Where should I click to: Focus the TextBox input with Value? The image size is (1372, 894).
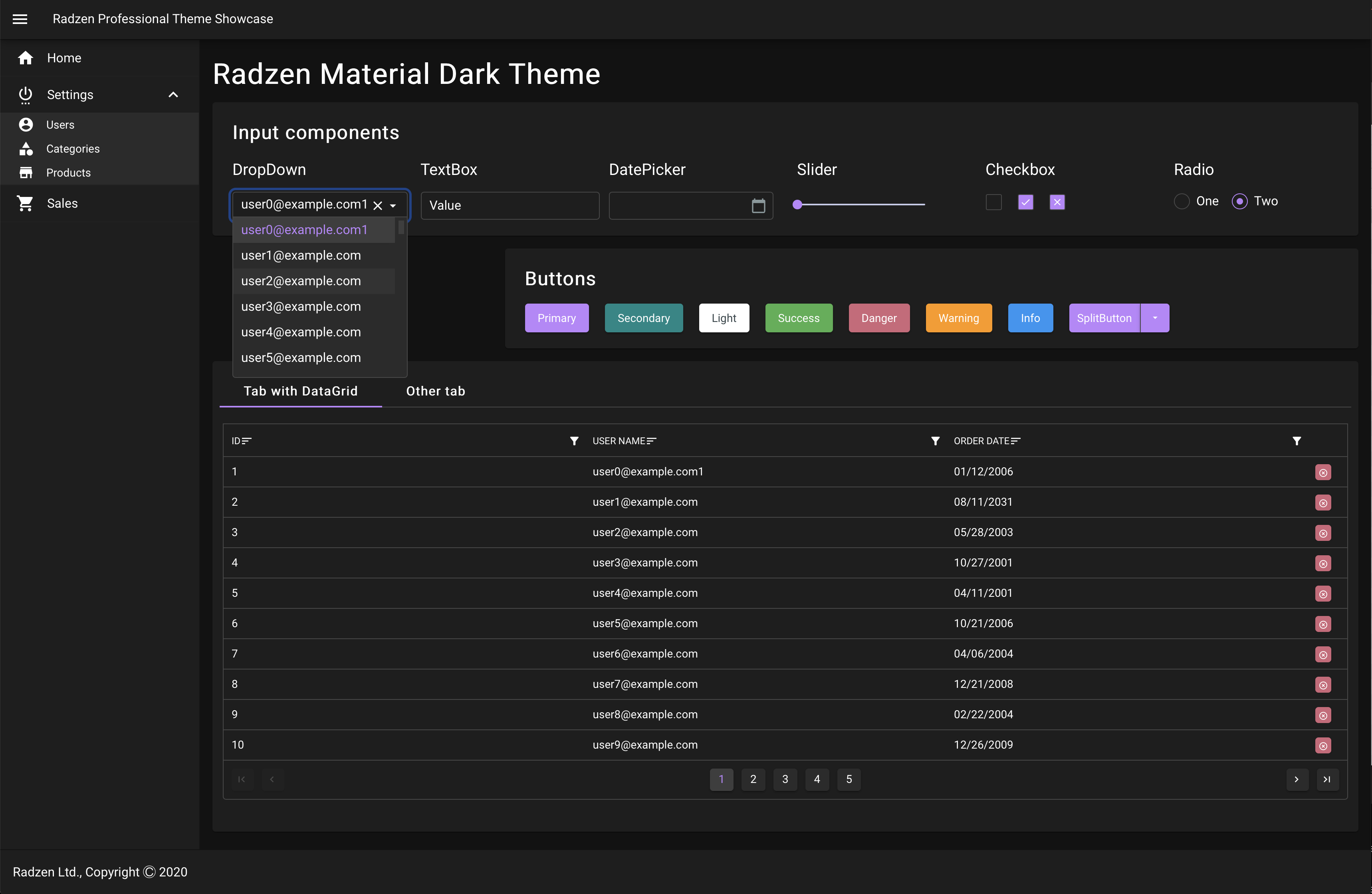point(510,206)
